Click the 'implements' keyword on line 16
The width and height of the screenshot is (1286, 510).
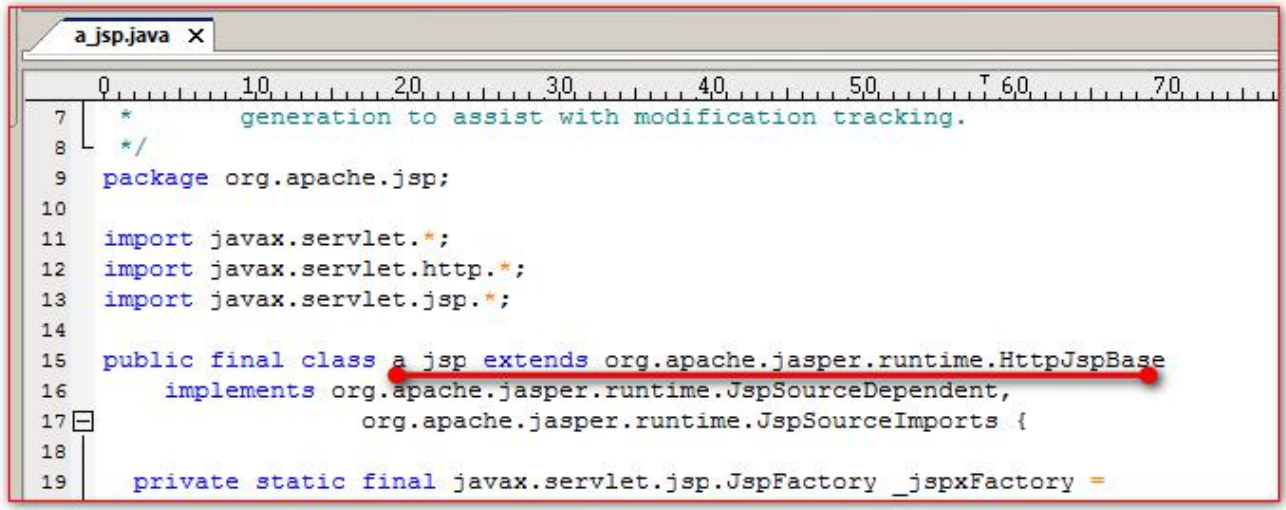click(x=239, y=390)
